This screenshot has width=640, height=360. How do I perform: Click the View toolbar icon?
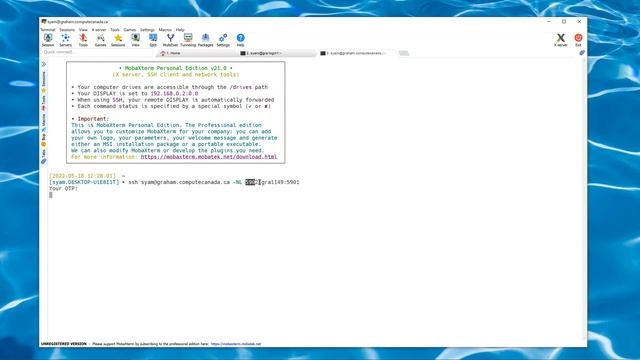click(136, 40)
